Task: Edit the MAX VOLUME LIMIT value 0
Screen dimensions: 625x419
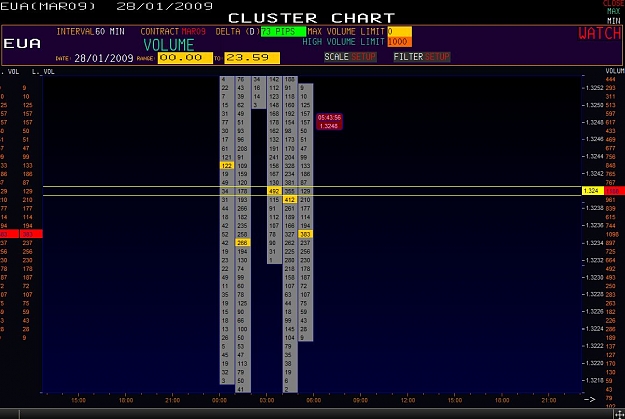Action: (x=399, y=31)
